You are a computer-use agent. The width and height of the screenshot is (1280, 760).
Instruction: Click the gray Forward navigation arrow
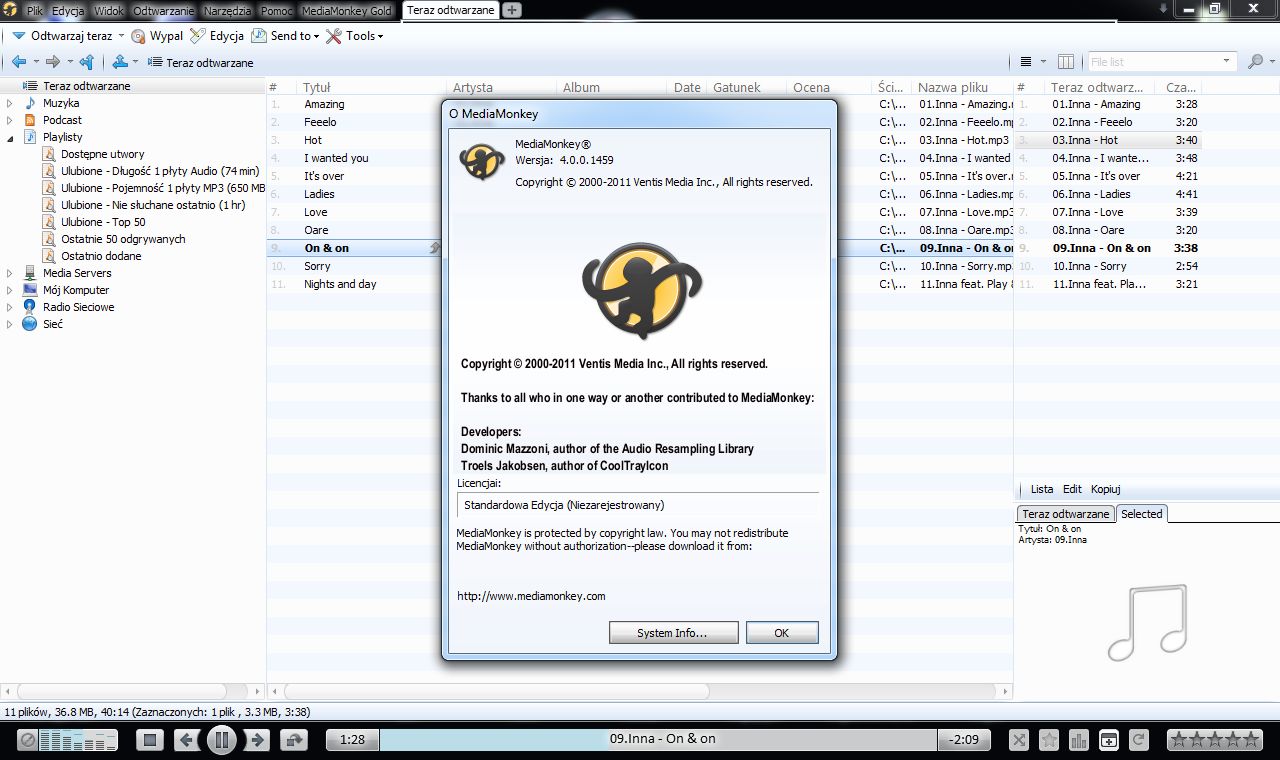click(x=53, y=62)
